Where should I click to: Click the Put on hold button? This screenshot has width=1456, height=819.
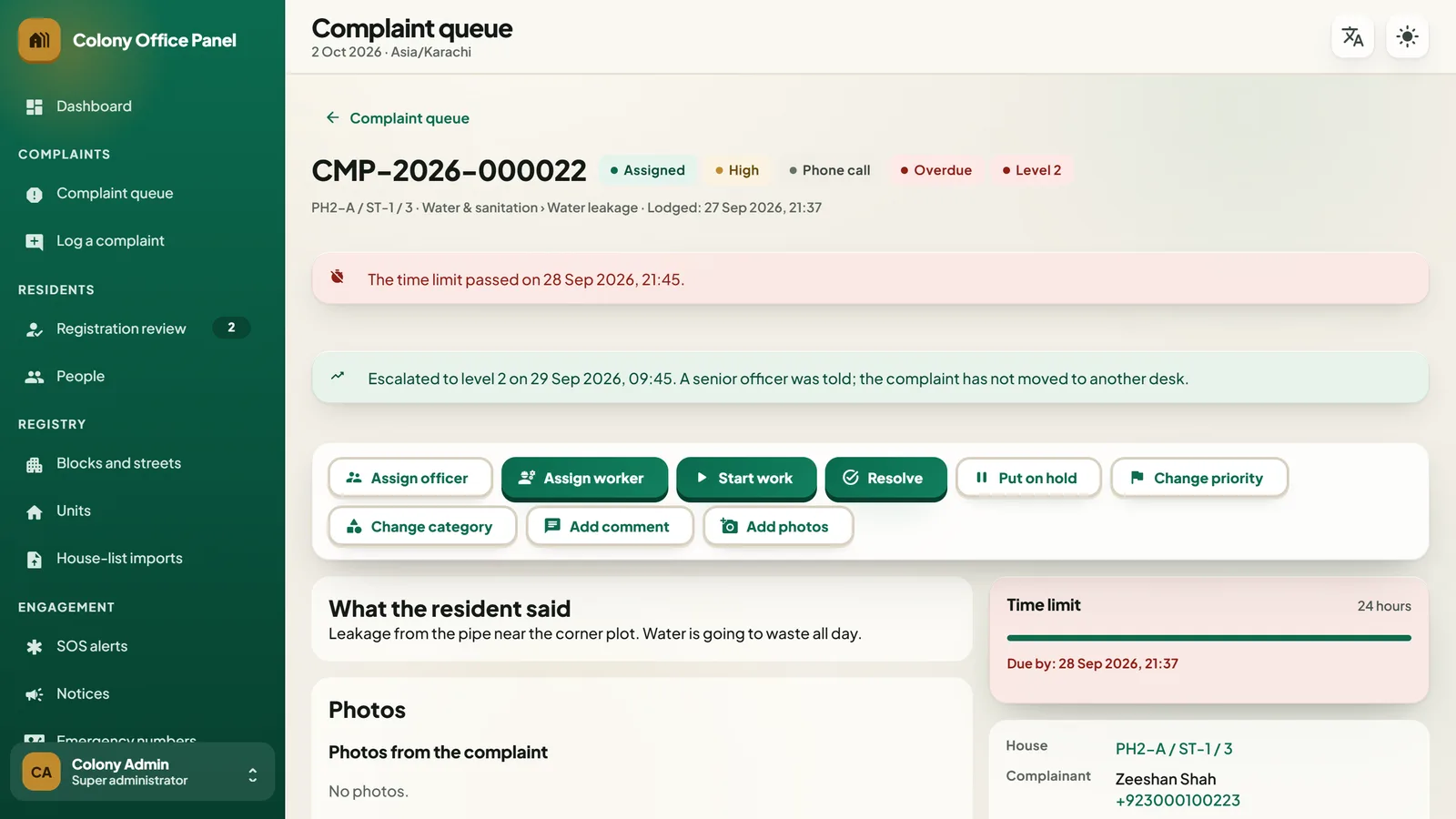pyautogui.click(x=1028, y=478)
